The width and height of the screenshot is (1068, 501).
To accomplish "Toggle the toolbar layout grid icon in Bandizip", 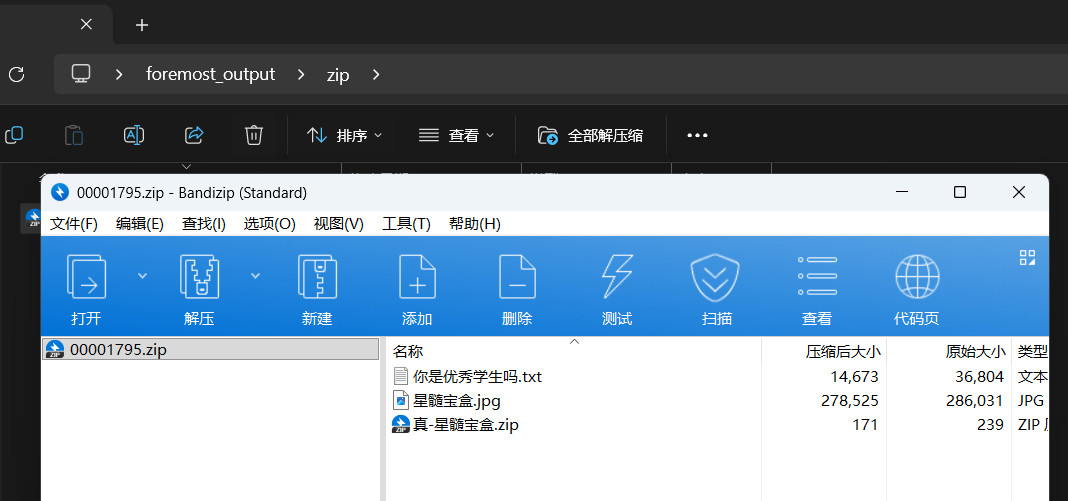I will [1027, 257].
